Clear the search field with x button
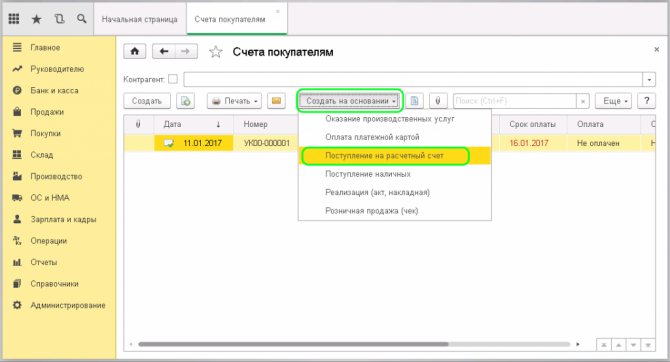670x362 pixels. click(583, 101)
